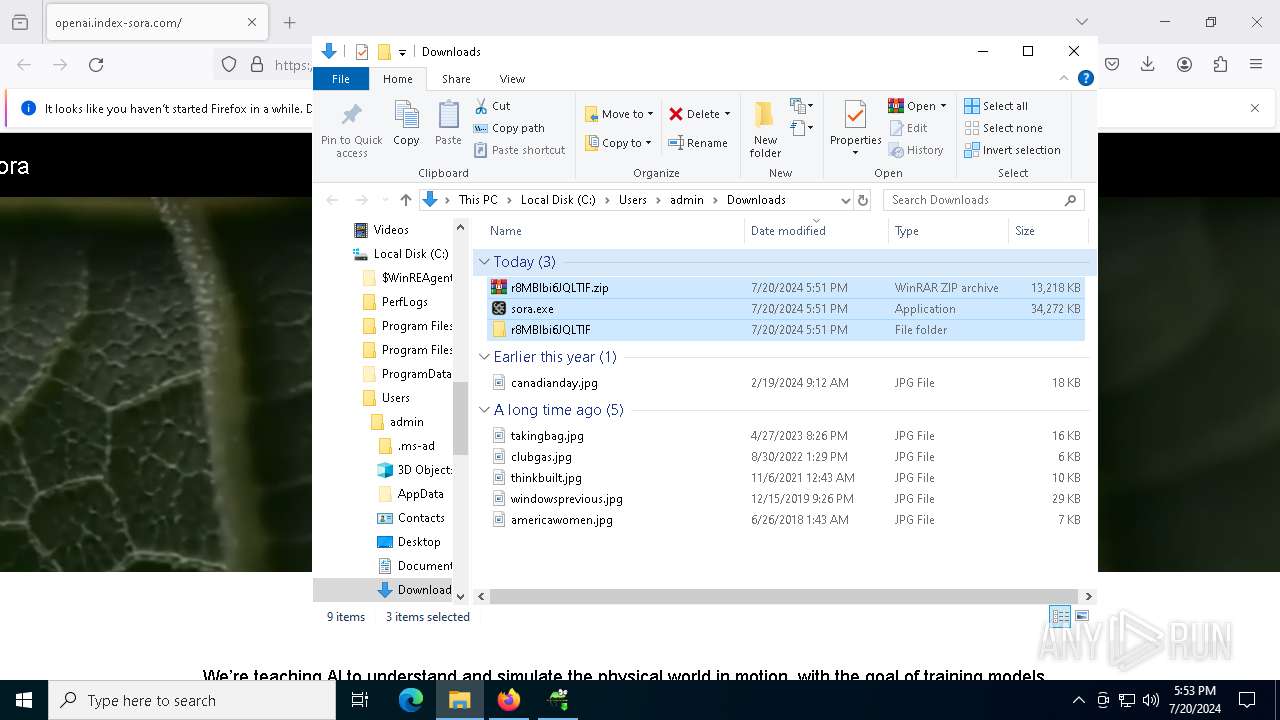Click Rename in Organize group
This screenshot has height=720, width=1280.
698,143
